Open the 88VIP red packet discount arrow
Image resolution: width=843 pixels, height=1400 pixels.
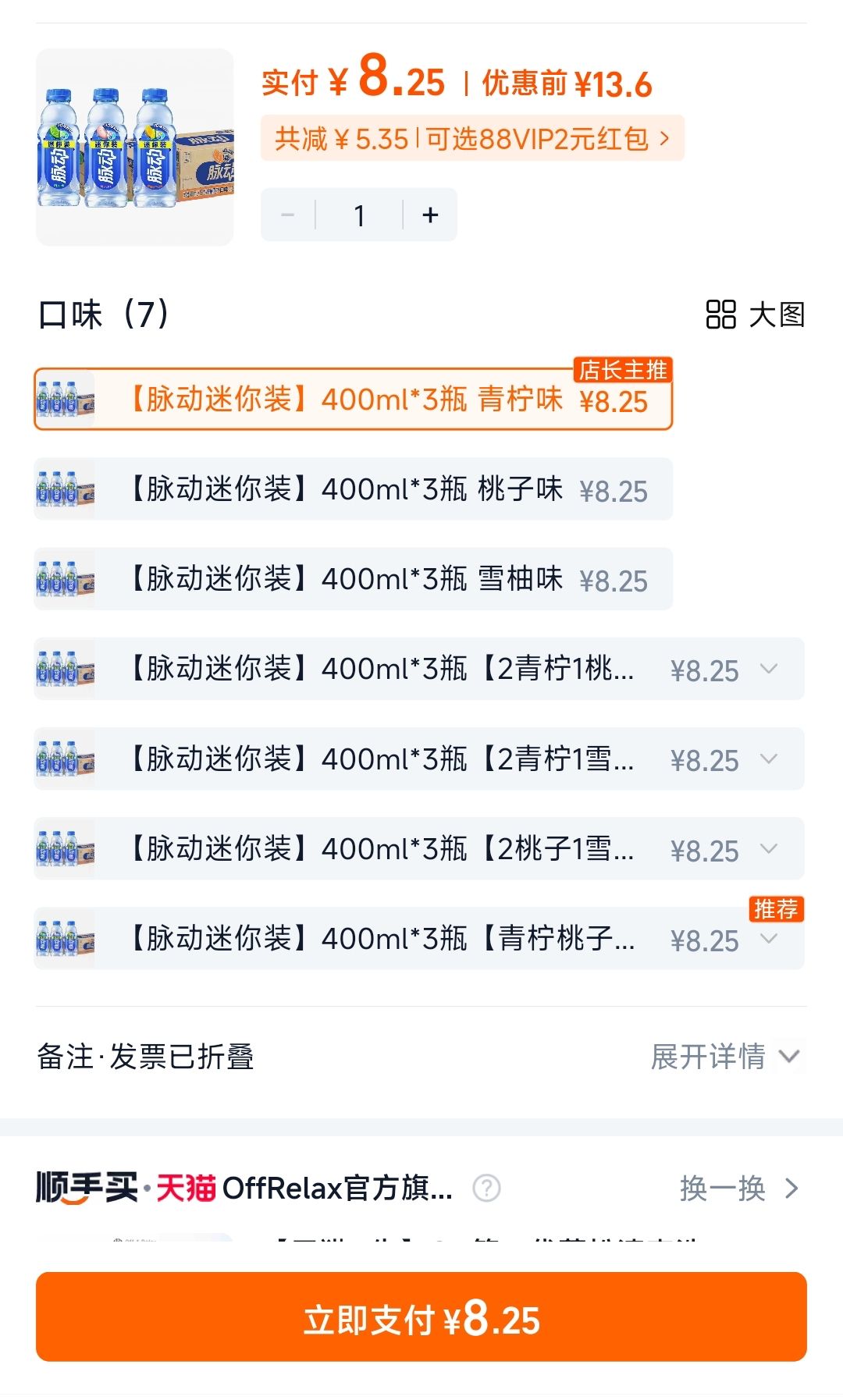pos(664,139)
